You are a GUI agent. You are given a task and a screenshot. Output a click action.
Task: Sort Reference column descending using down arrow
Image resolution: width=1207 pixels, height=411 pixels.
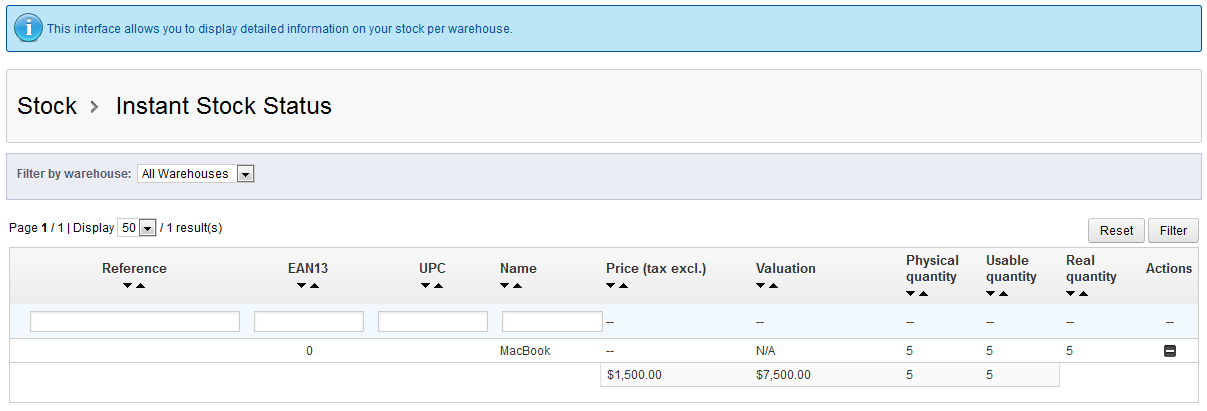pyautogui.click(x=128, y=287)
